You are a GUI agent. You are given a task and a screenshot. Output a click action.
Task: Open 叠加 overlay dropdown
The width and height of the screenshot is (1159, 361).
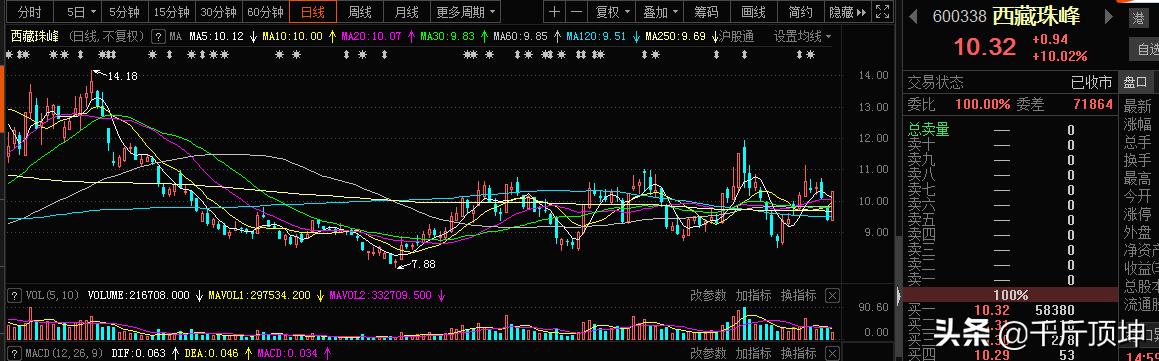[x=660, y=12]
